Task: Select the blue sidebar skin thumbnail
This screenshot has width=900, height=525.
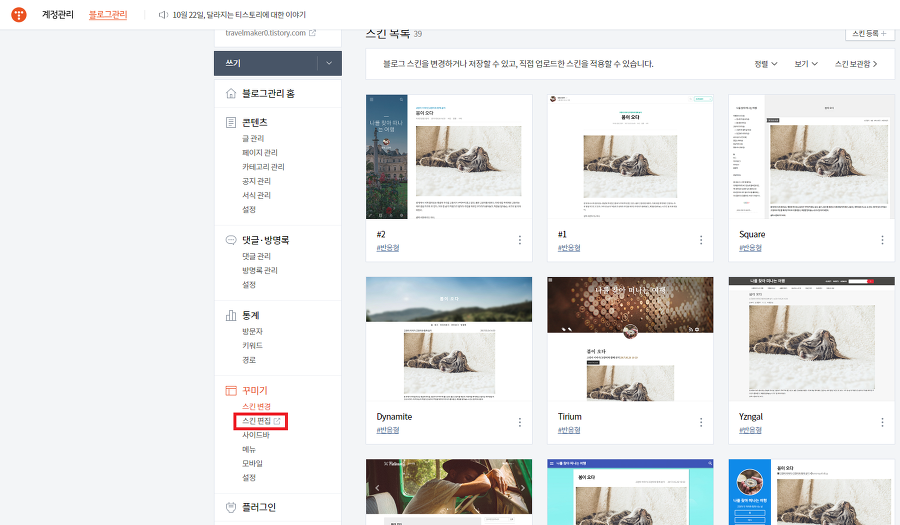Action: pos(812,492)
